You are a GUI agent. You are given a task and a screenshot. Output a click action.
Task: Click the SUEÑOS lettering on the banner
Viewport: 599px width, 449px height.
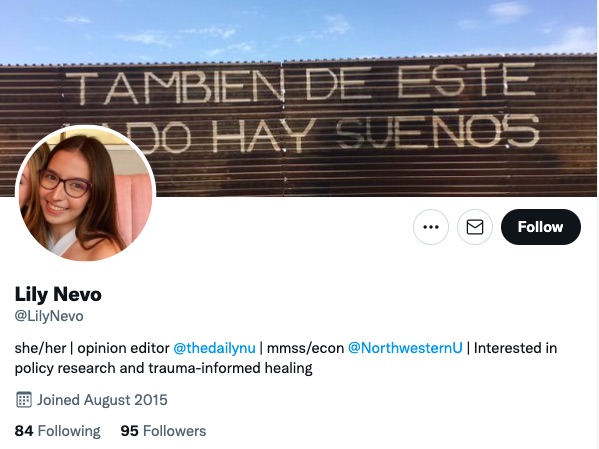(438, 130)
